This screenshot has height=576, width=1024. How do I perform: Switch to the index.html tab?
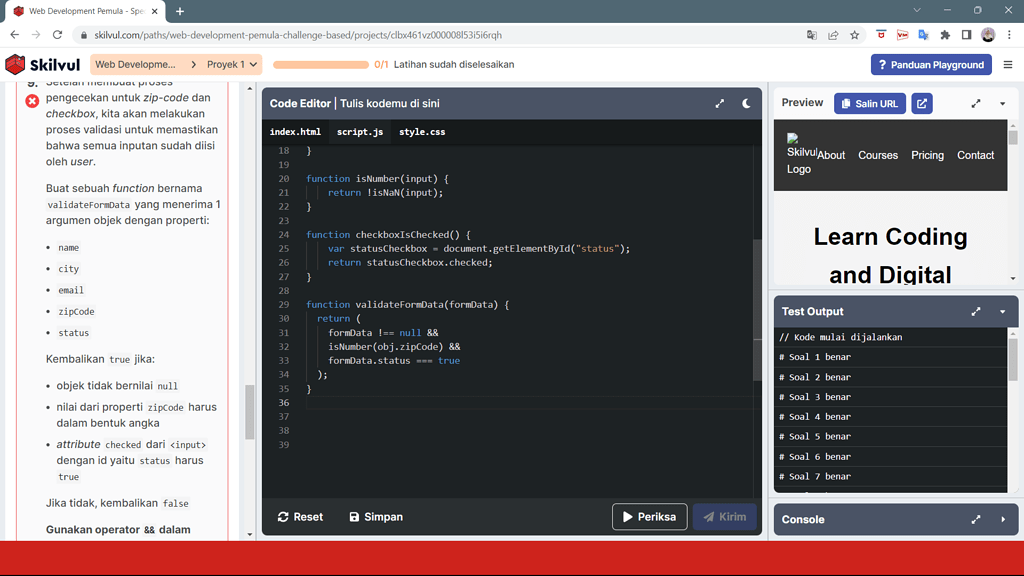295,132
